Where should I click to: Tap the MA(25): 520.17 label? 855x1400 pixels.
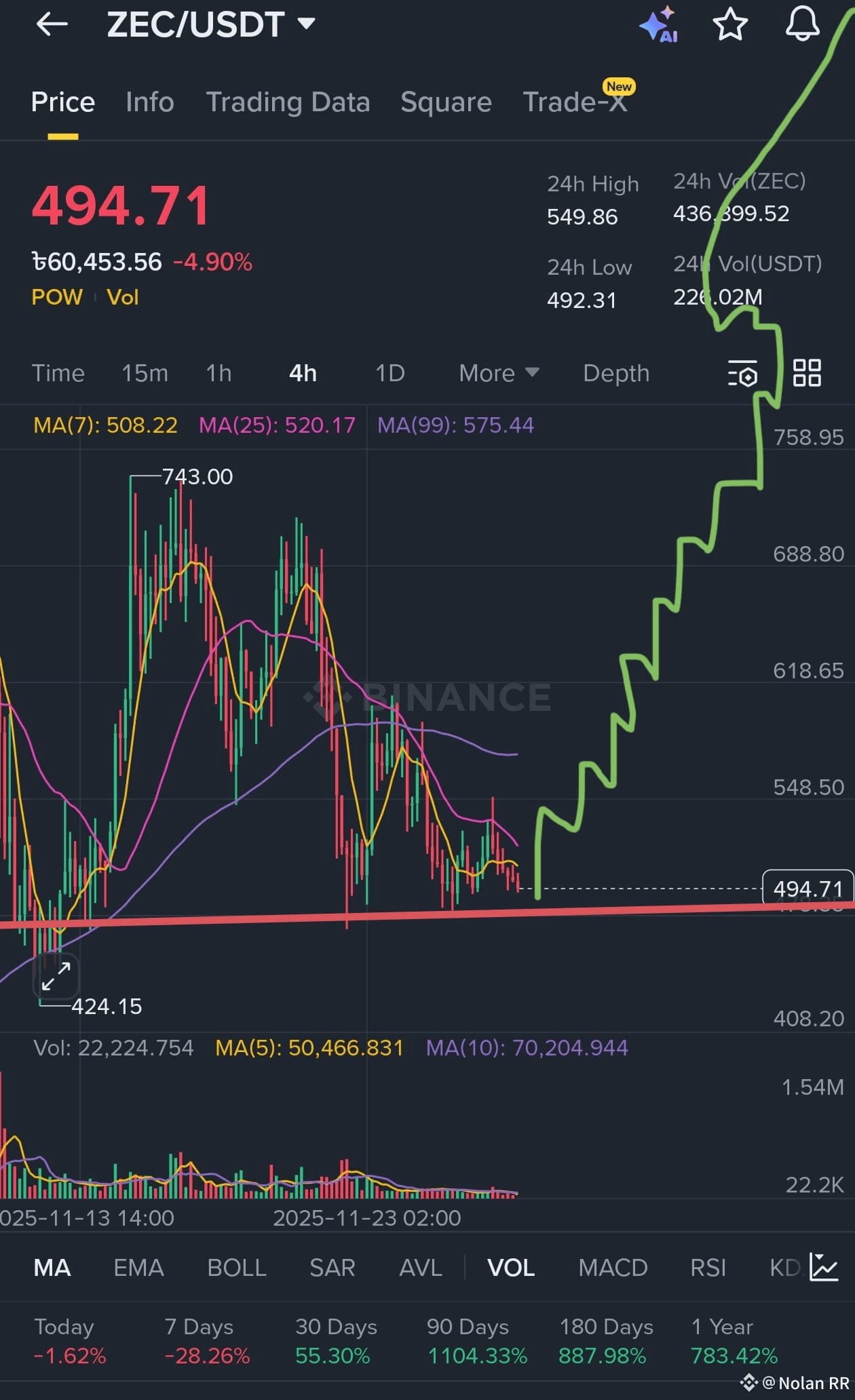click(x=277, y=425)
